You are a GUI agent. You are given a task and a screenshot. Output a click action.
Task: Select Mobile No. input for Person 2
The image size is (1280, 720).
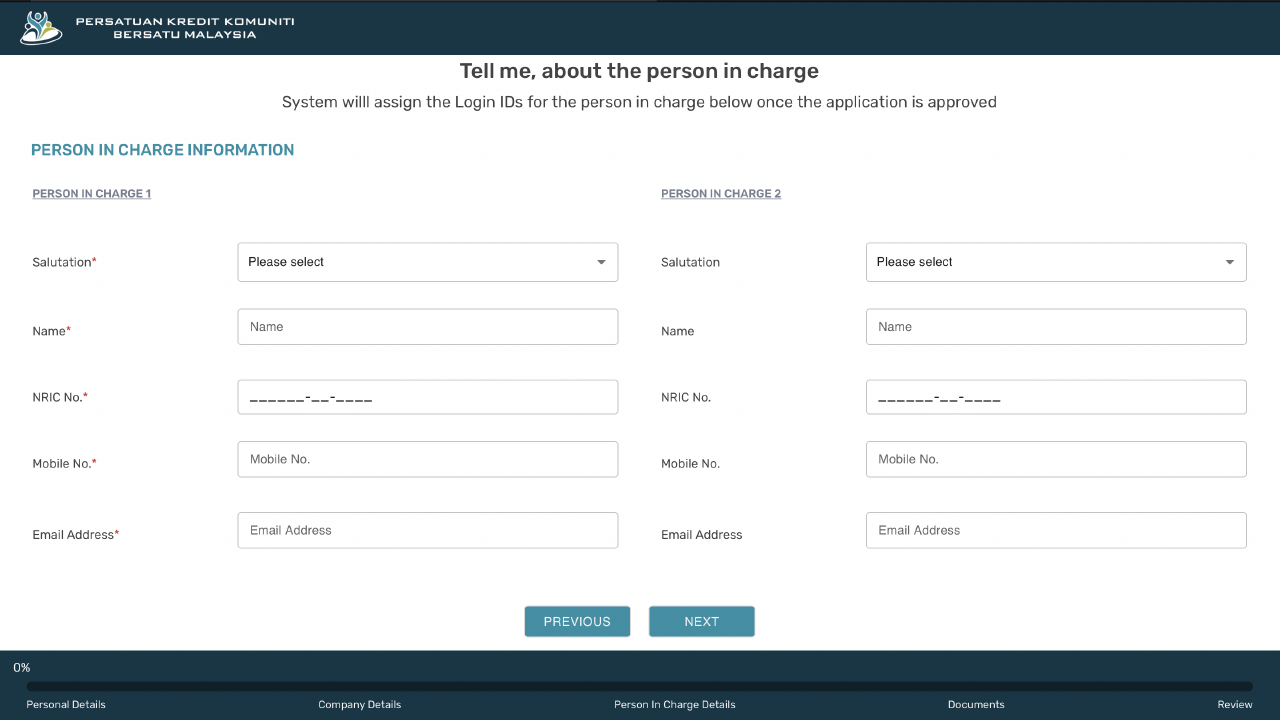1056,459
